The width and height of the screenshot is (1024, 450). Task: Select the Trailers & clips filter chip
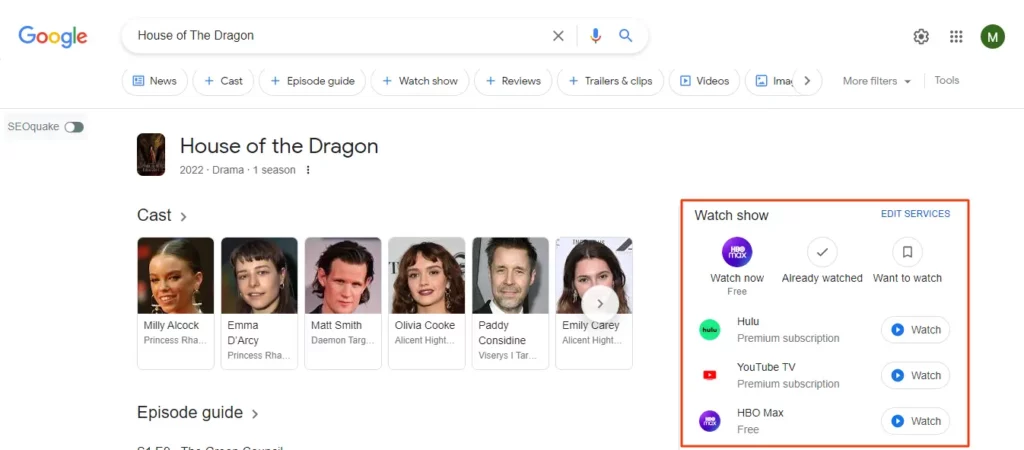coord(610,81)
